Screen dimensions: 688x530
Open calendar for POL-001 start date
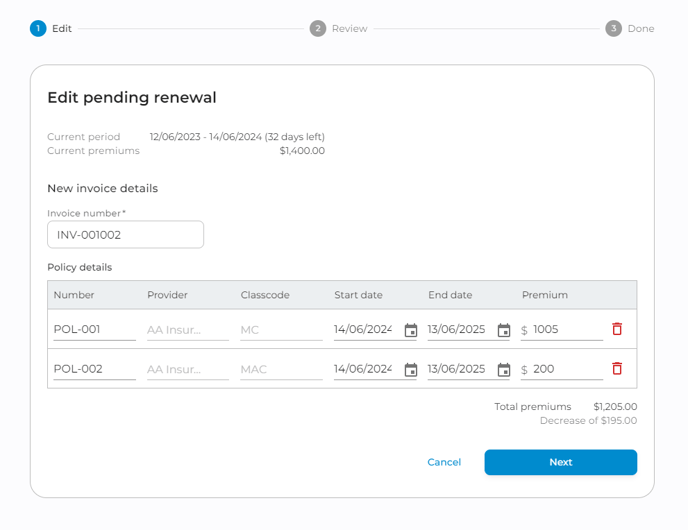(x=410, y=330)
